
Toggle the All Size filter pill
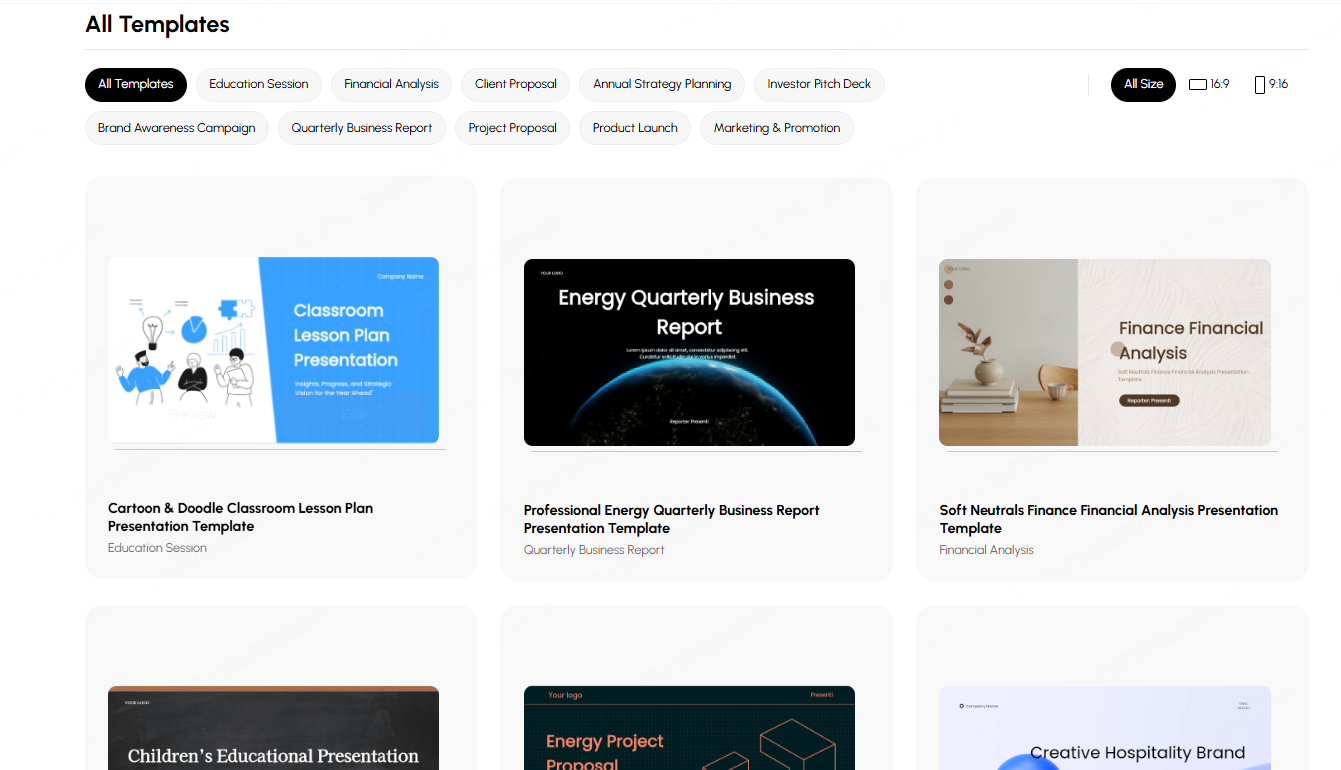click(x=1143, y=85)
